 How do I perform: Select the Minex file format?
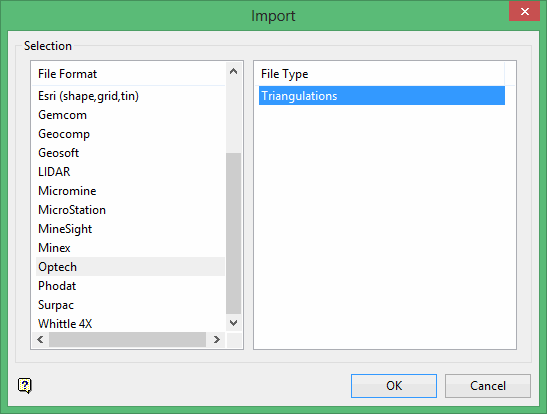130,248
